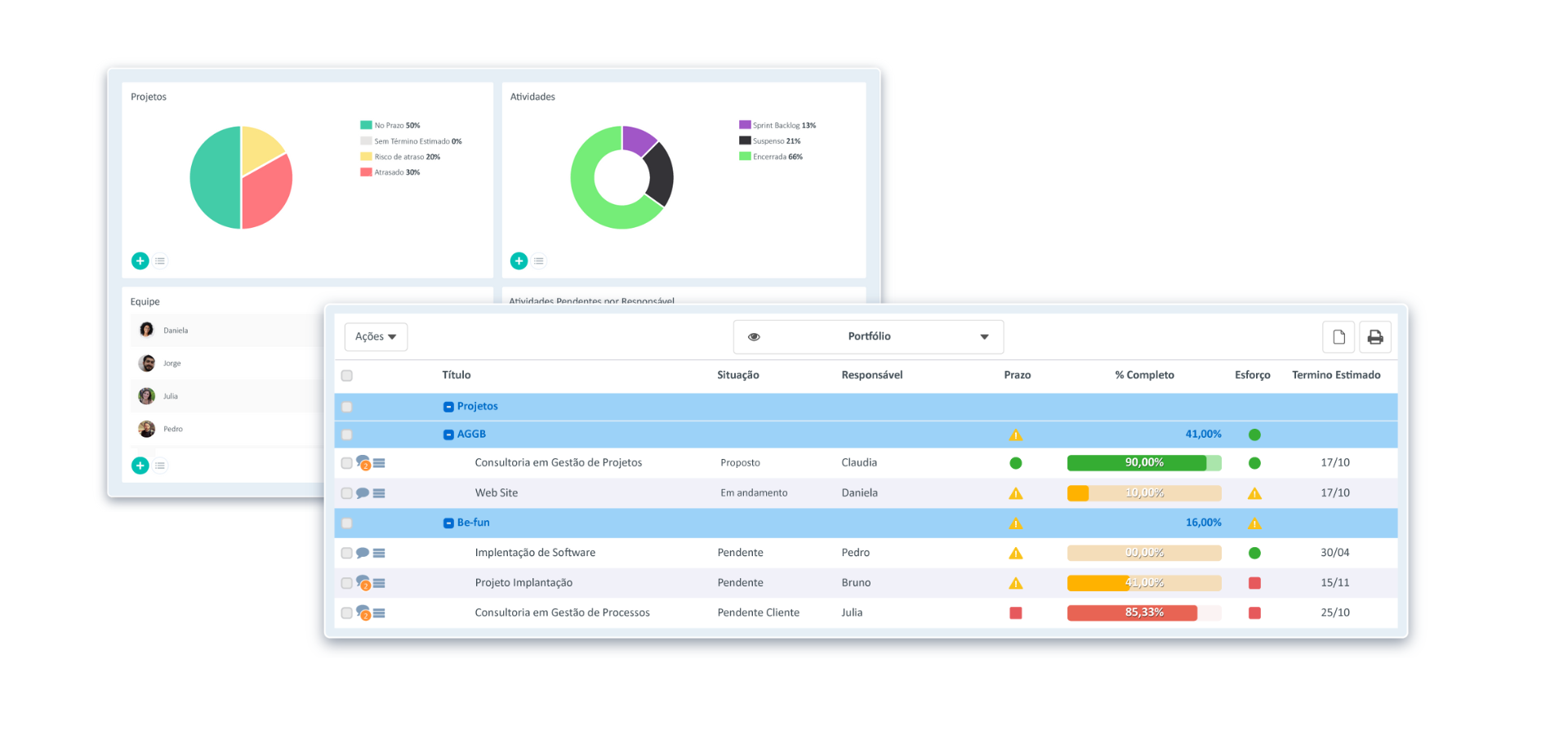The width and height of the screenshot is (1568, 735).
Task: Open the list icon in the Equipe panel
Action: pyautogui.click(x=160, y=465)
